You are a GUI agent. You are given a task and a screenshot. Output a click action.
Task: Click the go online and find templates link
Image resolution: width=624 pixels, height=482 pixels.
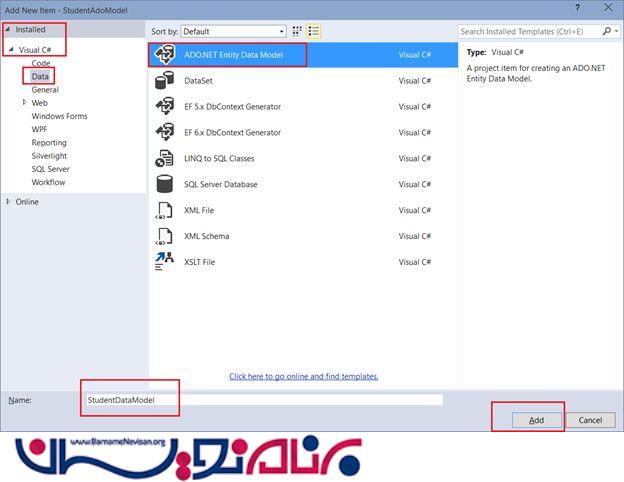(x=303, y=376)
